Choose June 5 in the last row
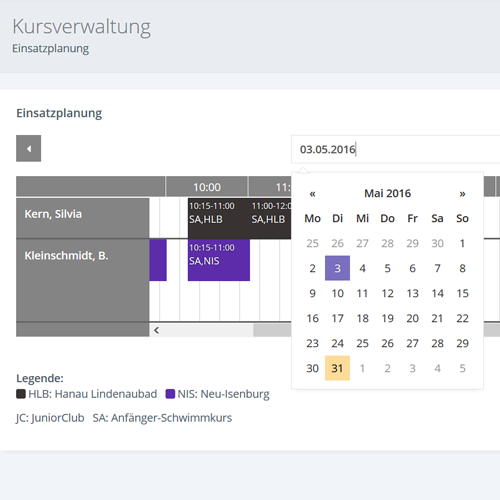 click(462, 368)
